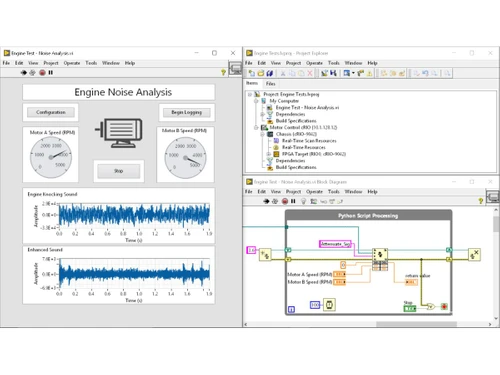500x375 pixels.
Task: Click the Stop button on front panel
Action: 119,171
